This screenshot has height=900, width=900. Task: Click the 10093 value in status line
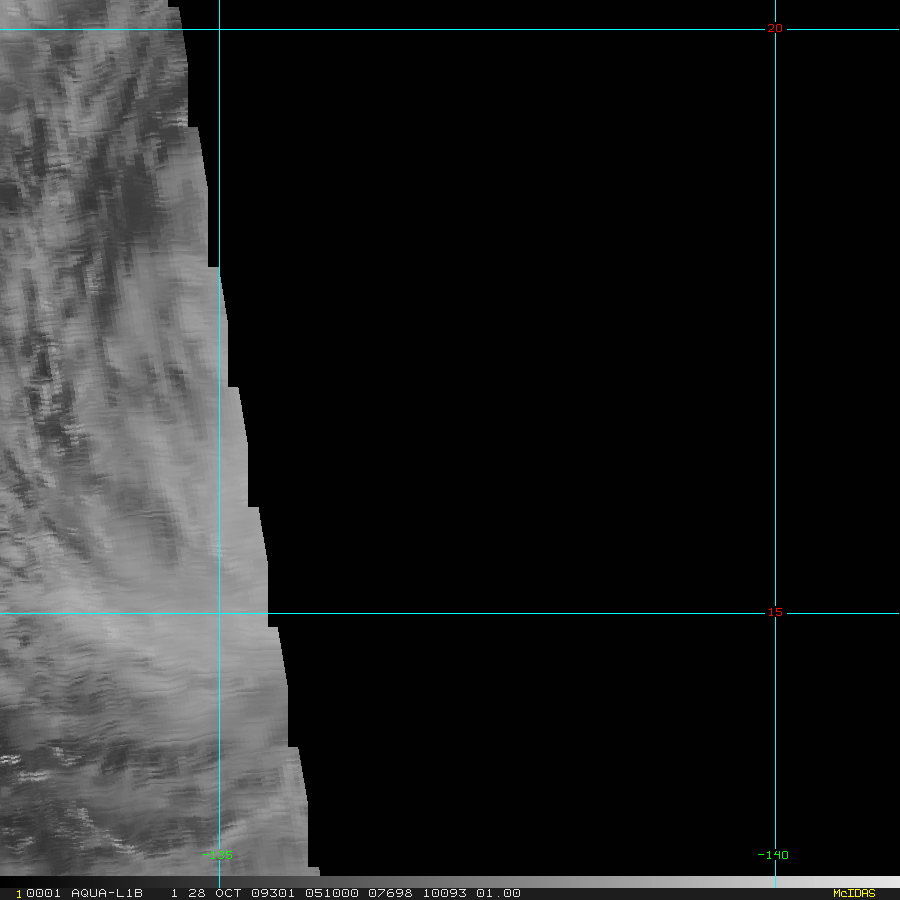click(444, 893)
